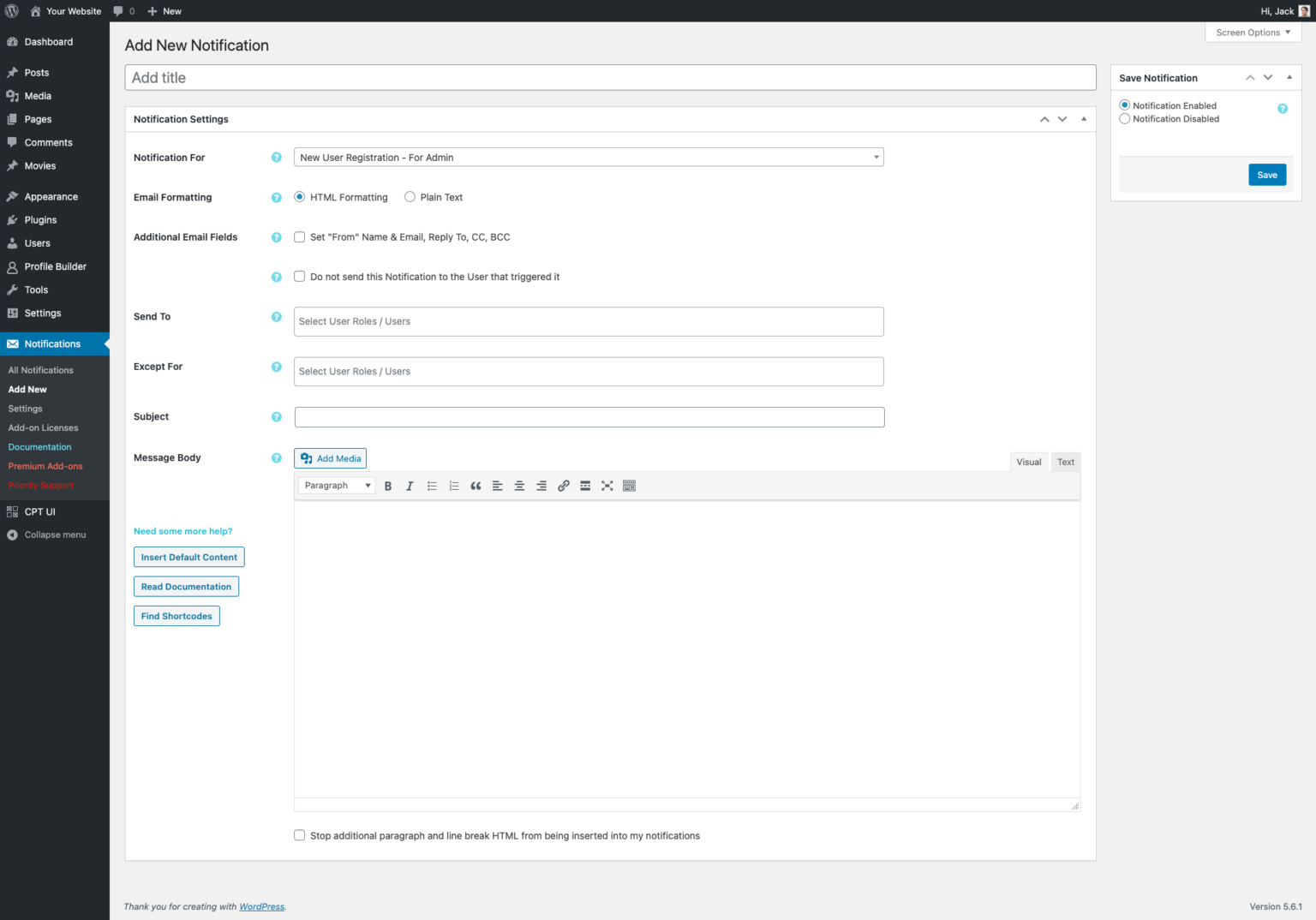Select the Bold formatting icon
The width and height of the screenshot is (1316, 920).
388,486
